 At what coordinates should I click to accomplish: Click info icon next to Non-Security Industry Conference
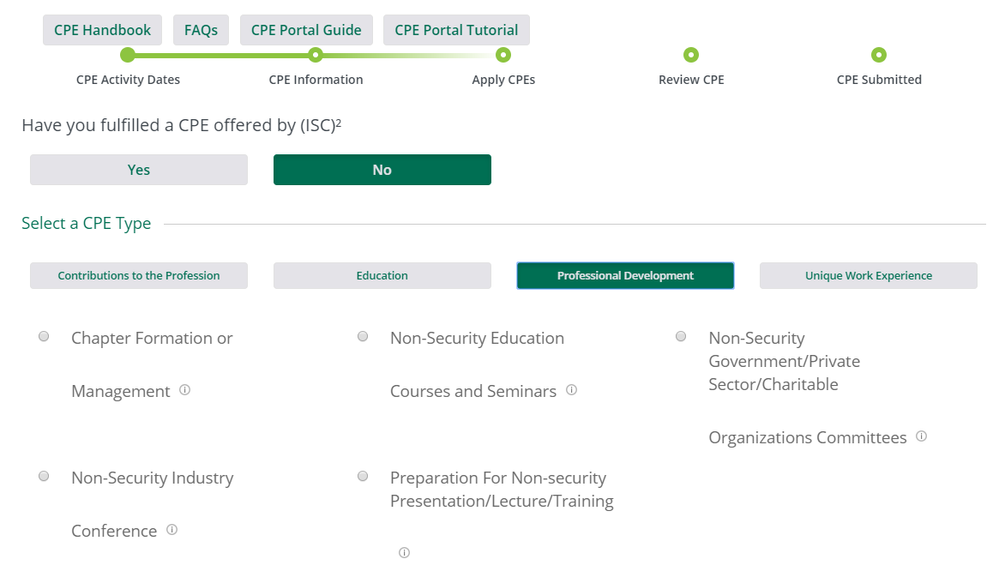[172, 530]
